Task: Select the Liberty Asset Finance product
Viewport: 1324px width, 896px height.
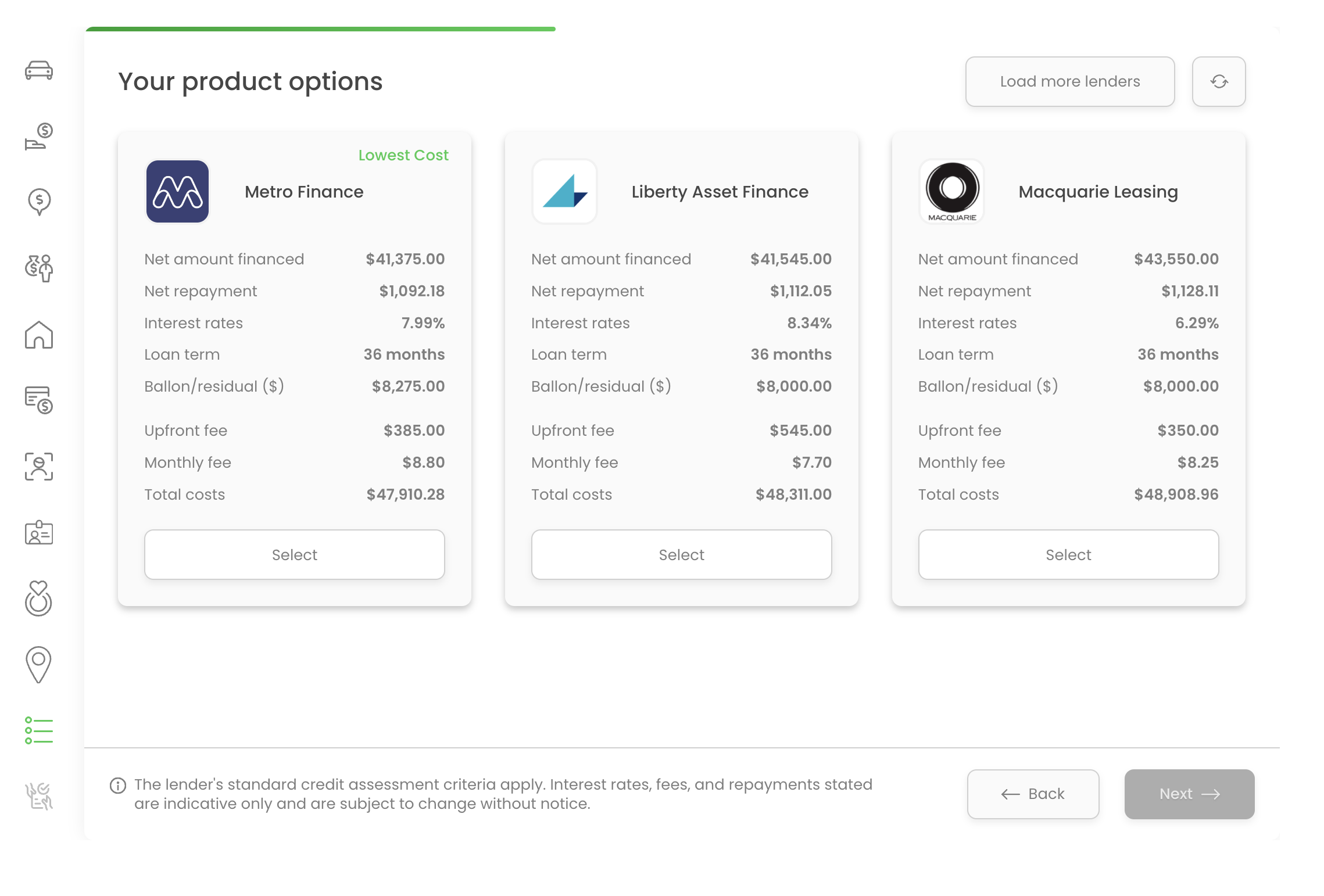Action: click(x=682, y=555)
